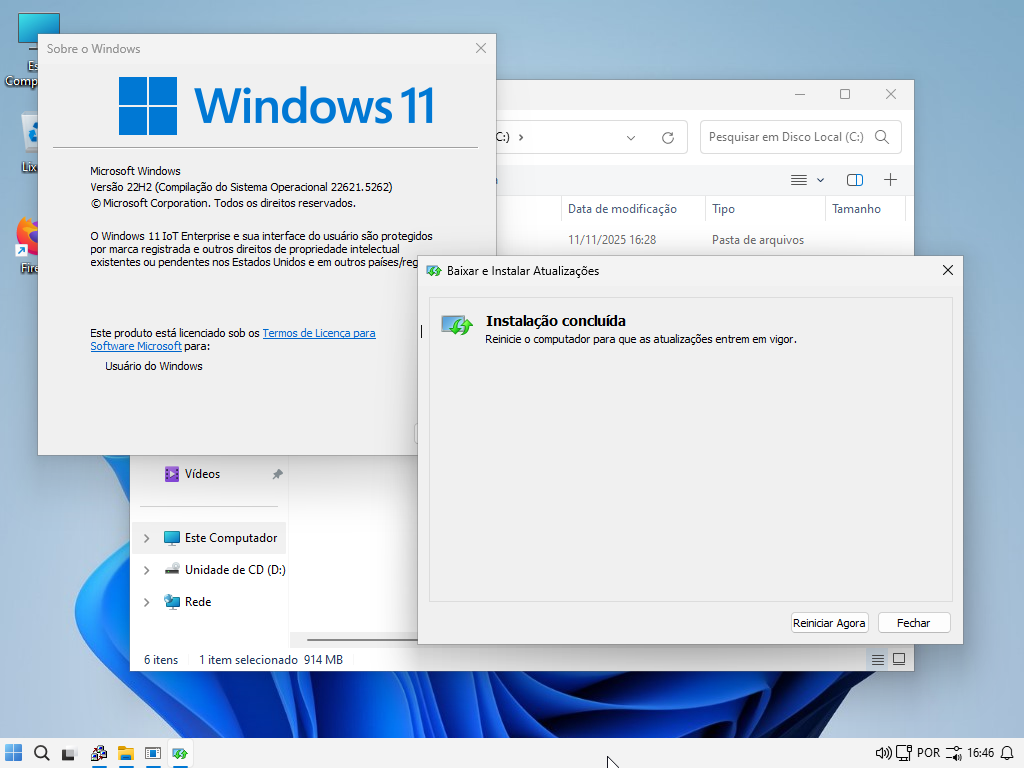The width and height of the screenshot is (1024, 768).
Task: Click Fechar button in update dialog
Action: pos(914,623)
